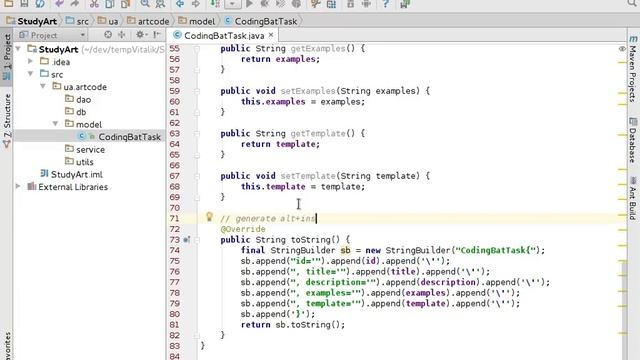
Task: Expand the .idea folder node
Action: click(31, 61)
